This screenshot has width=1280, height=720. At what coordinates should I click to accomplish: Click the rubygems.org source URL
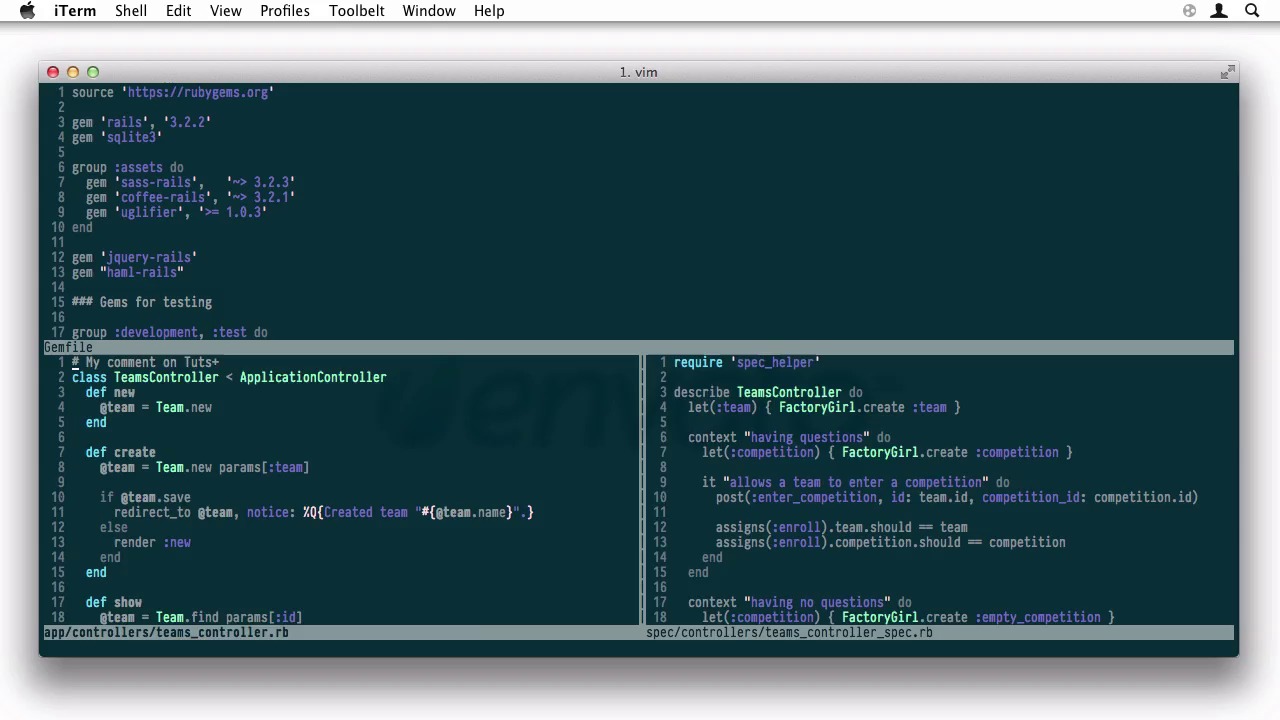tap(197, 92)
